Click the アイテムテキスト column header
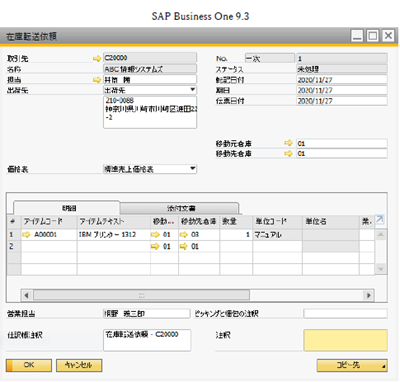Viewport: 400px width, 382px height. (114, 221)
